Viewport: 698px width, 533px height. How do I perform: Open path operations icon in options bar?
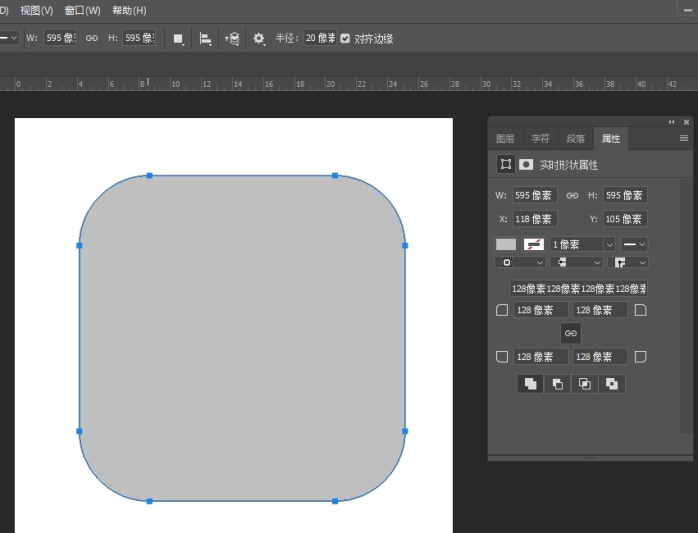click(179, 38)
